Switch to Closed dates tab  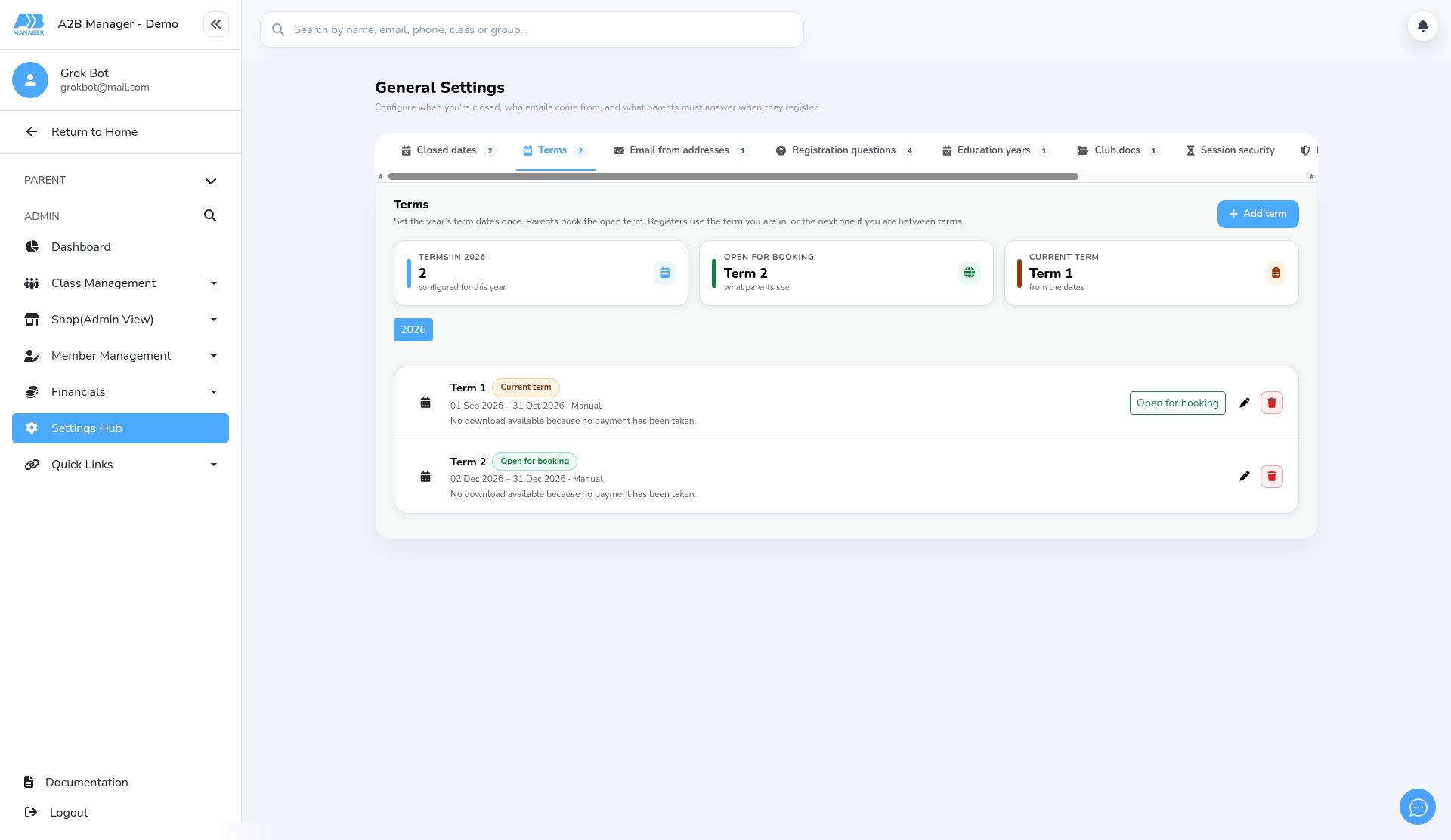click(x=448, y=150)
